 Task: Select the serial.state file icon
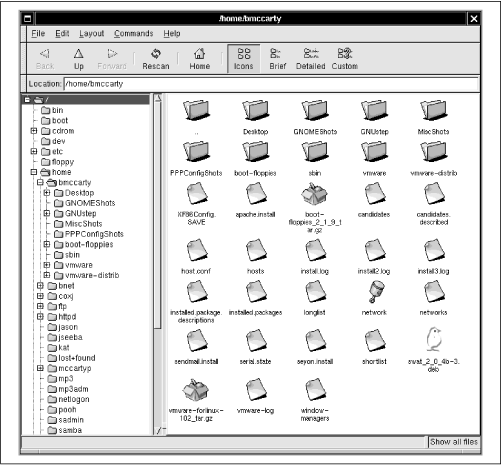click(256, 341)
